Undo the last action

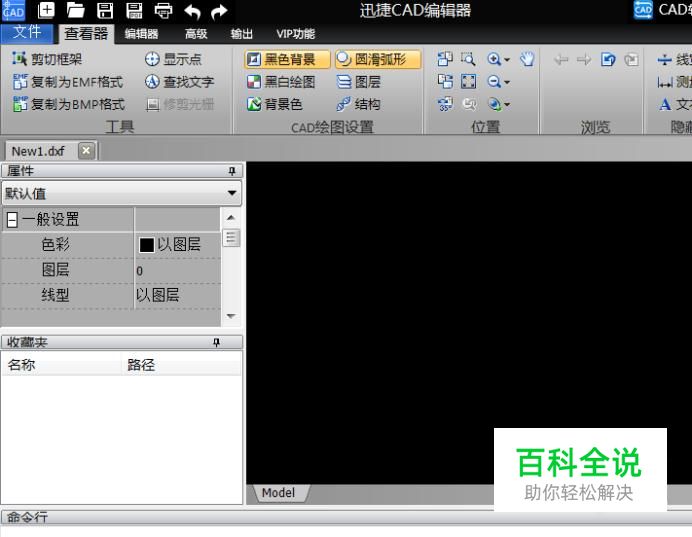[x=192, y=11]
